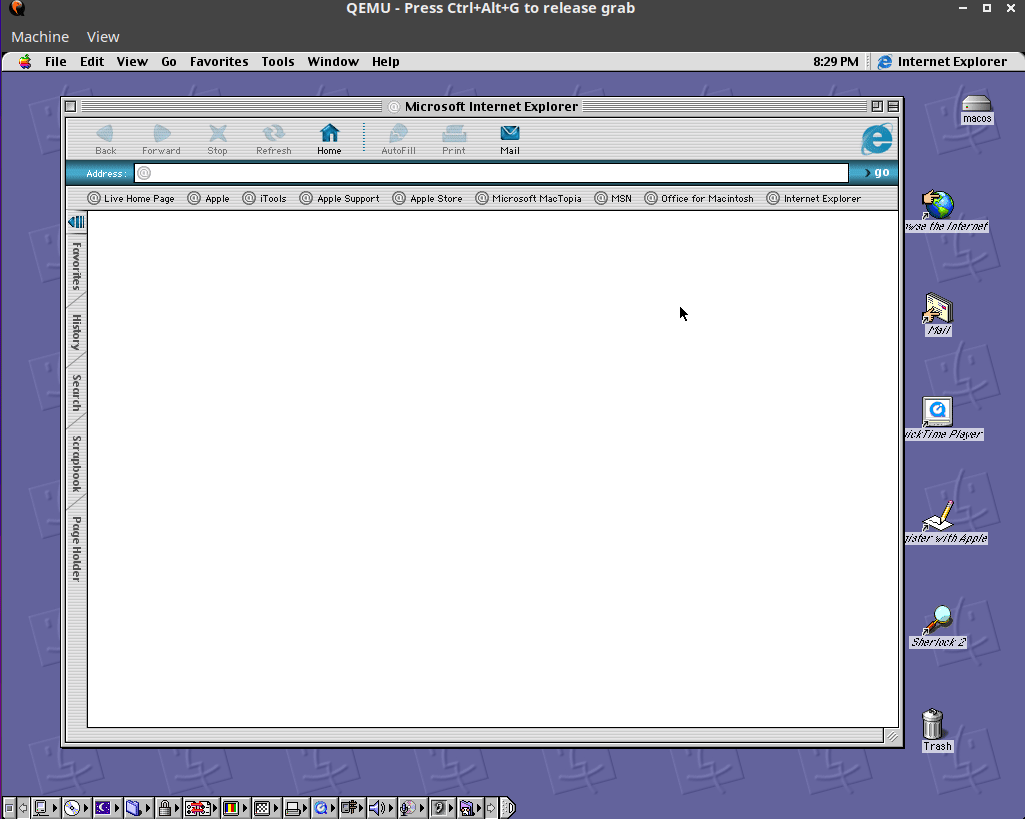Open the Mail toolbar icon
Image resolution: width=1025 pixels, height=819 pixels.
(510, 140)
